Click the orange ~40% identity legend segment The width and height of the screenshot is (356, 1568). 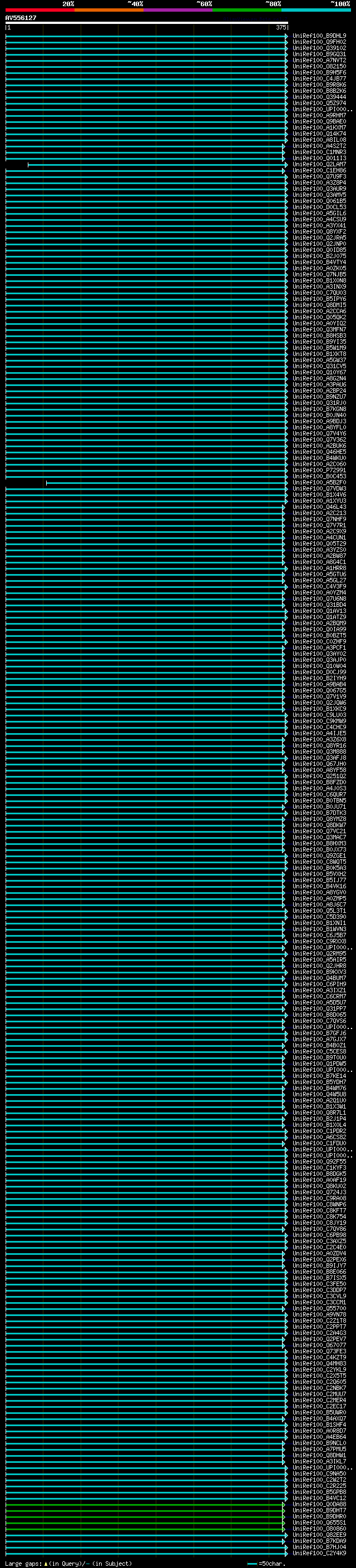(109, 10)
